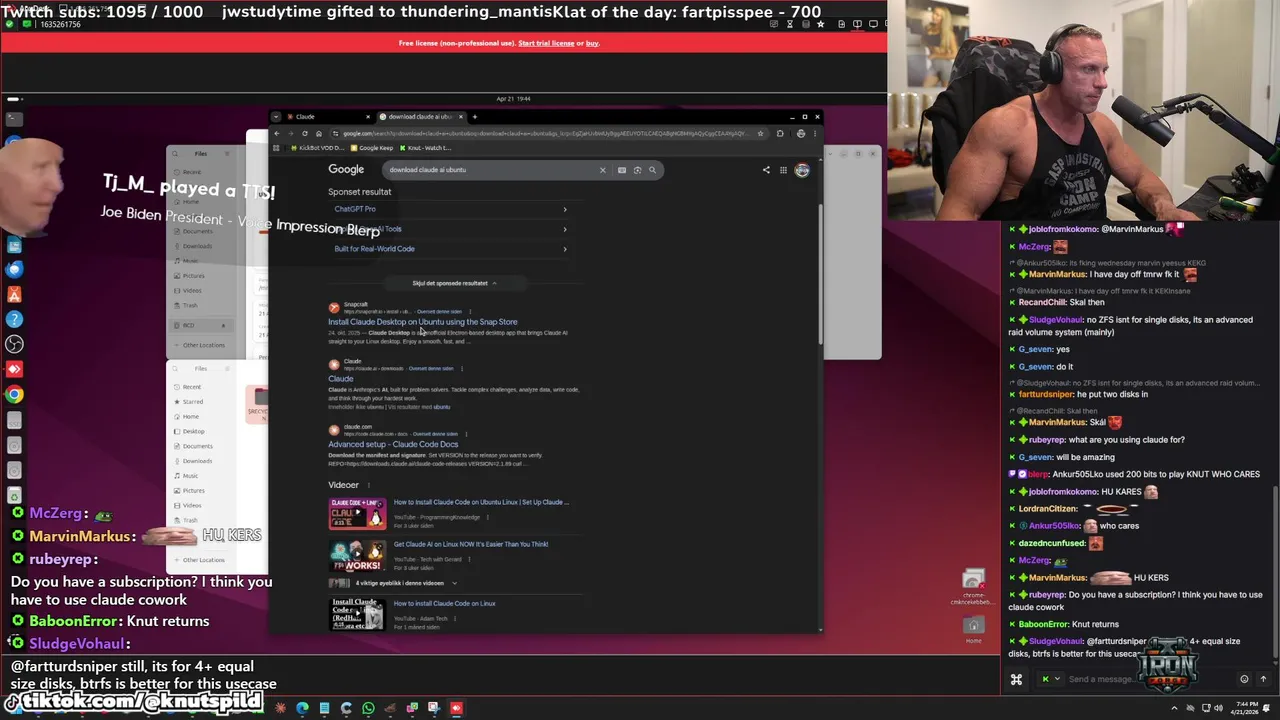
Task: Select Other Locations in upper Files window
Action: click(203, 345)
